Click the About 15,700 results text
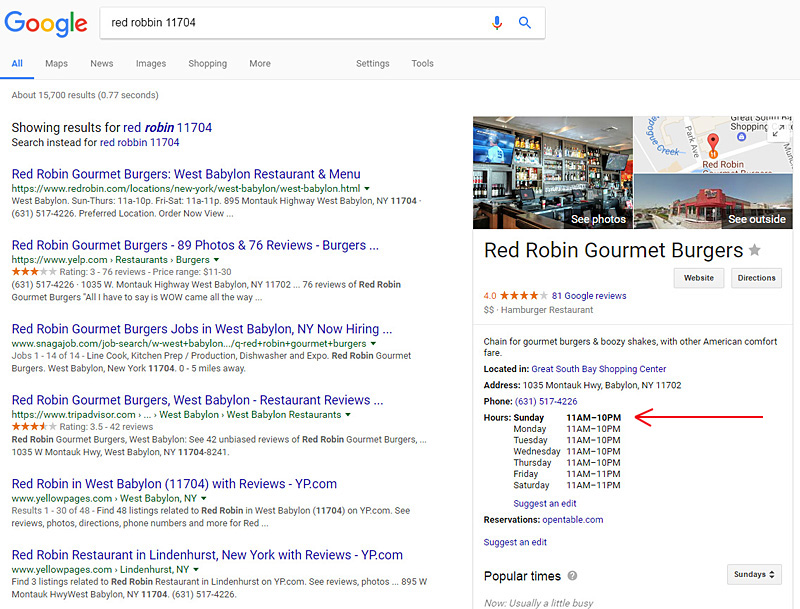Screen dimensions: 800x609 pyautogui.click(x=85, y=95)
